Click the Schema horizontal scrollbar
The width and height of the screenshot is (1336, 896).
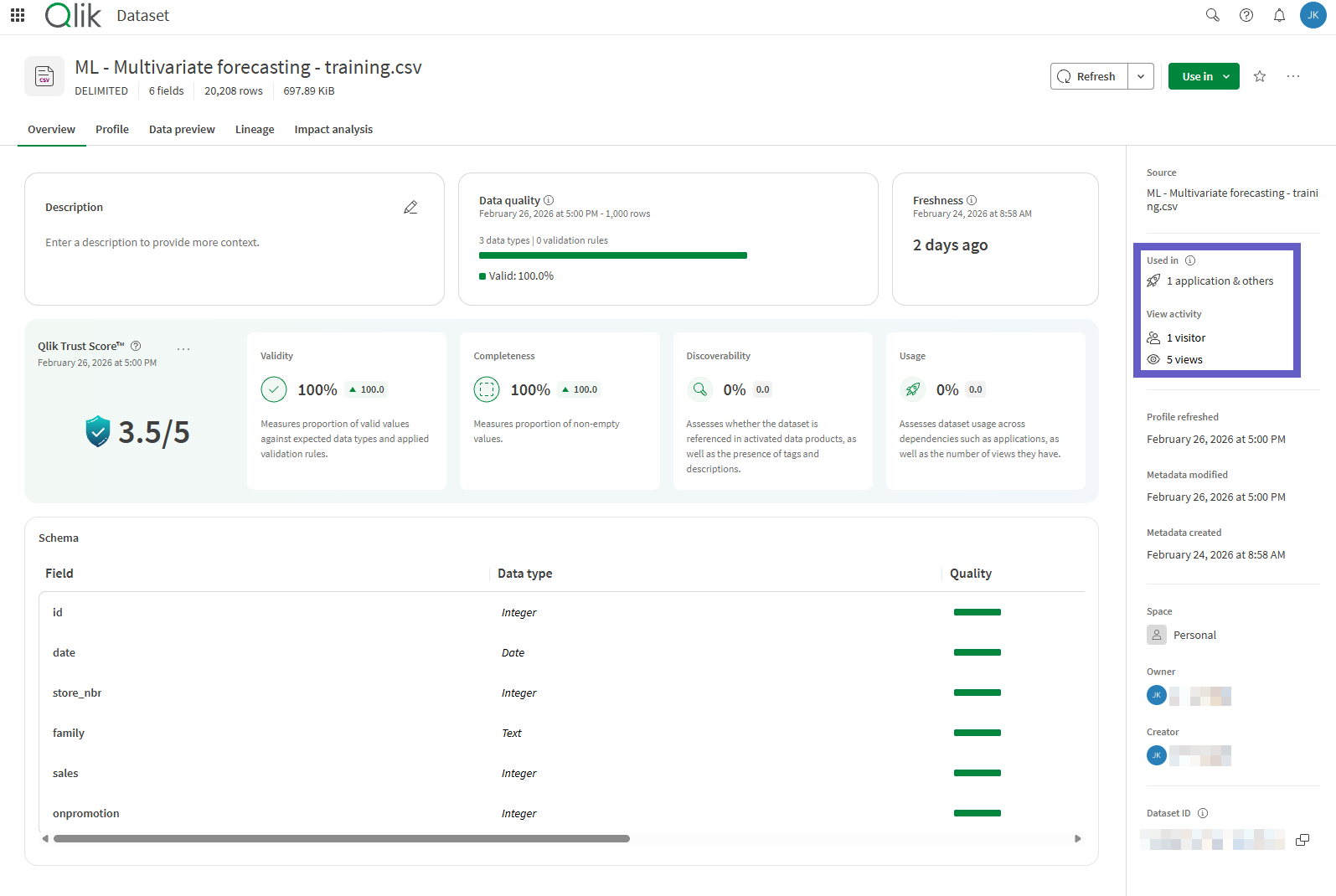342,838
